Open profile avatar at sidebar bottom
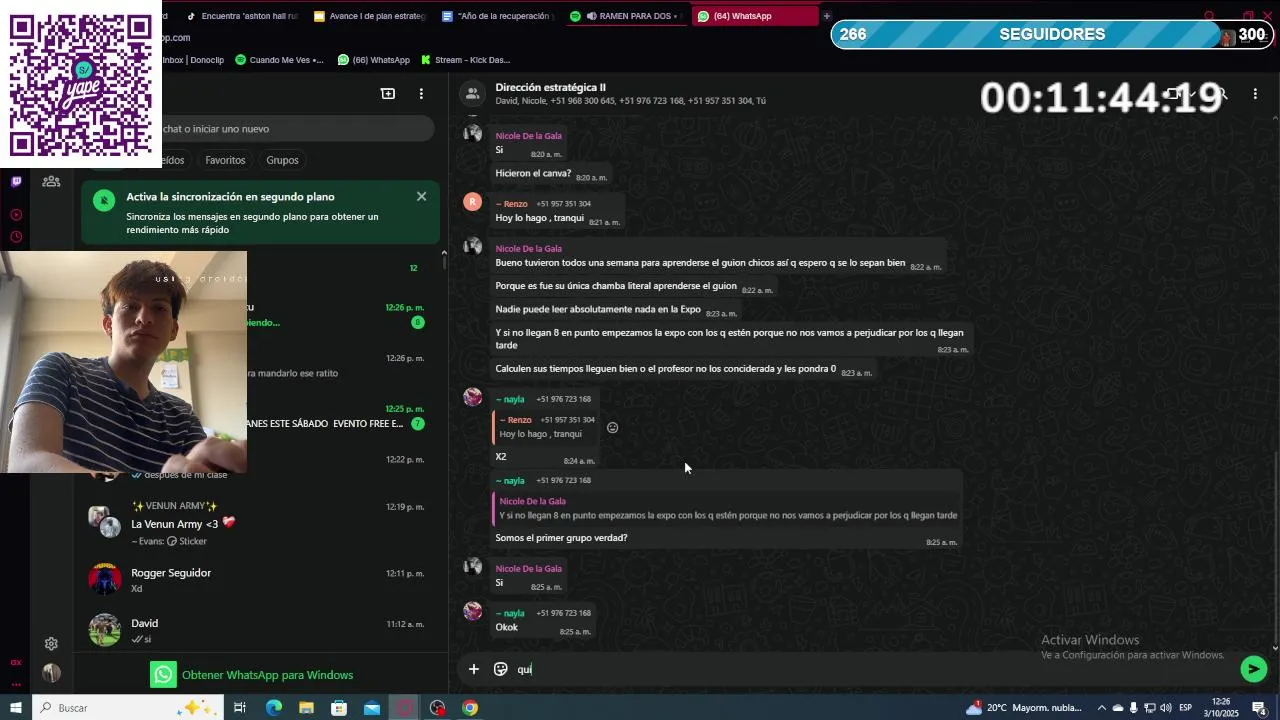Image resolution: width=1280 pixels, height=720 pixels. [x=51, y=673]
